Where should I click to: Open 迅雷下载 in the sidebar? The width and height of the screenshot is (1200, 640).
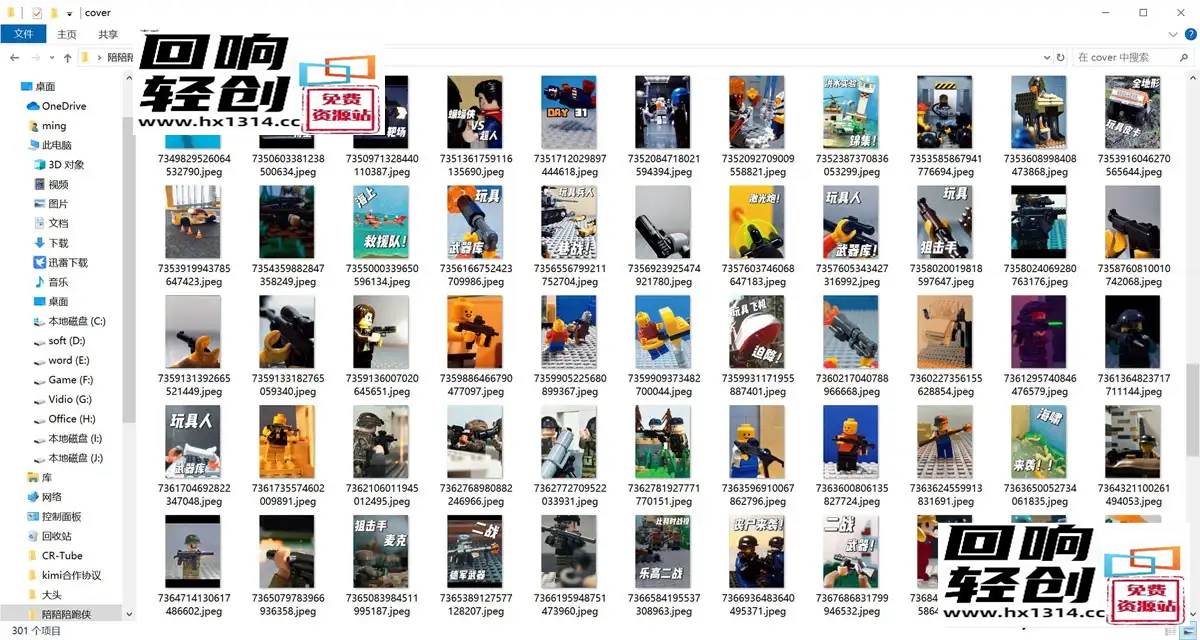point(68,262)
